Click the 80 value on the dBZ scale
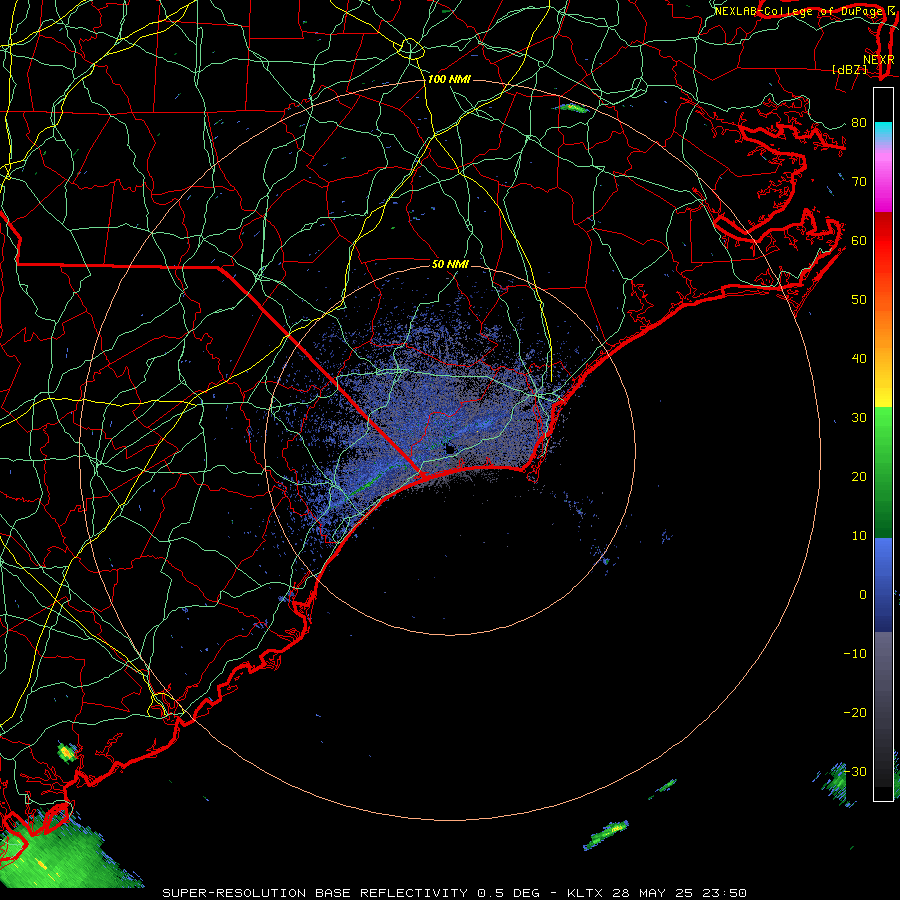900x900 pixels. coord(859,122)
